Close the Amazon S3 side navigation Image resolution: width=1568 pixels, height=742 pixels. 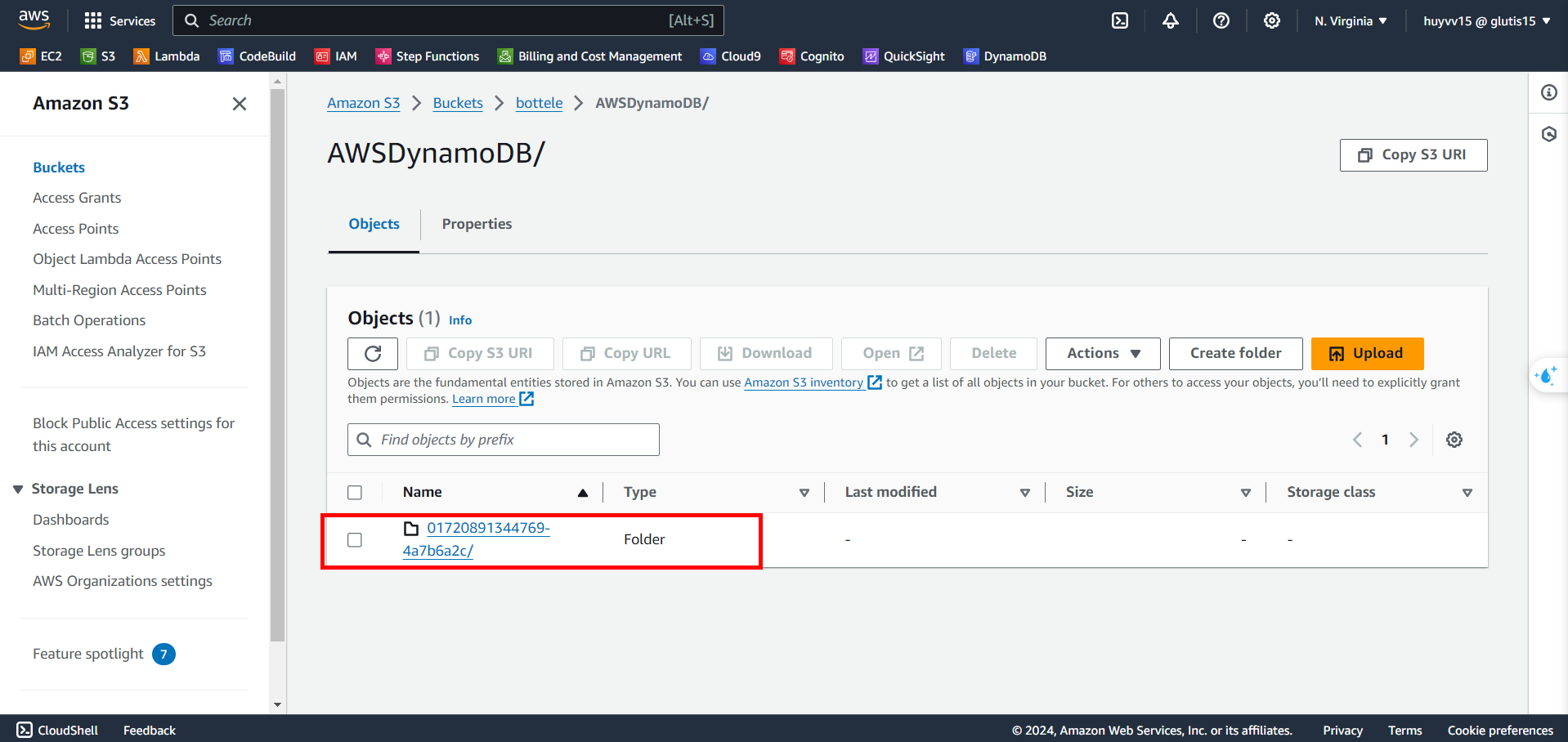click(240, 104)
